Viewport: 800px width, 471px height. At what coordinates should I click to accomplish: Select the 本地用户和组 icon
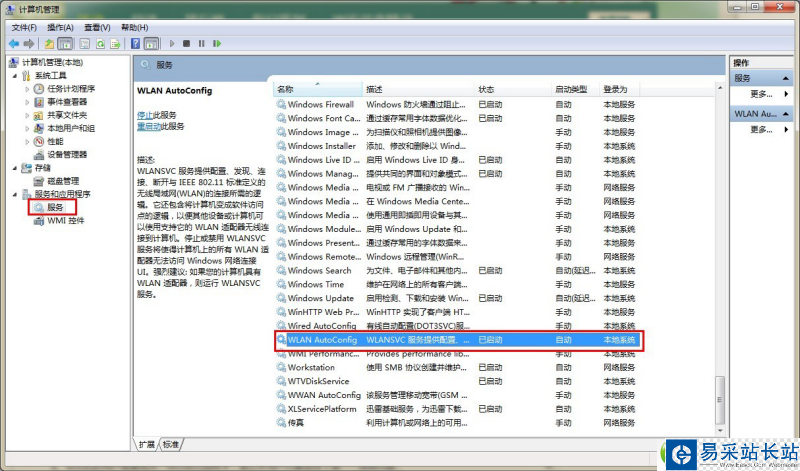(x=39, y=129)
